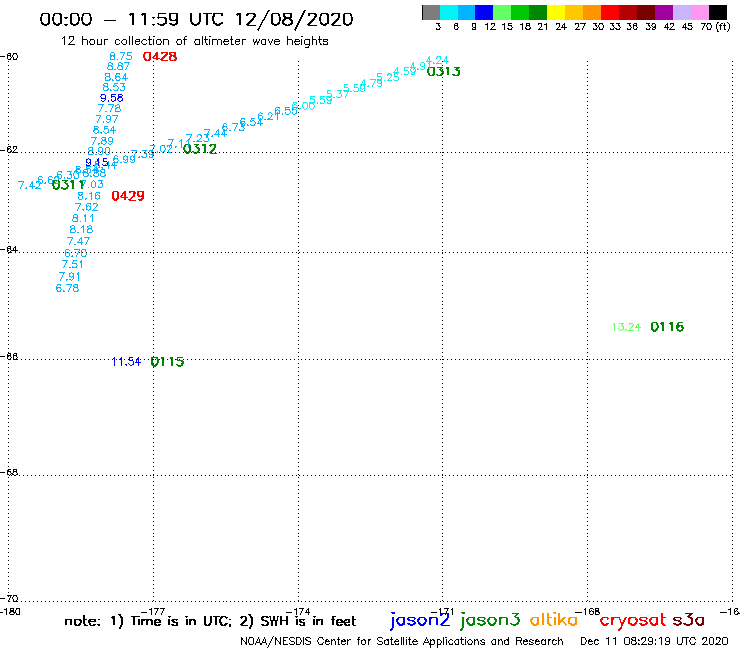Click the -174 longitude axis label
Image resolution: width=740 pixels, height=650 pixels.
tap(298, 612)
